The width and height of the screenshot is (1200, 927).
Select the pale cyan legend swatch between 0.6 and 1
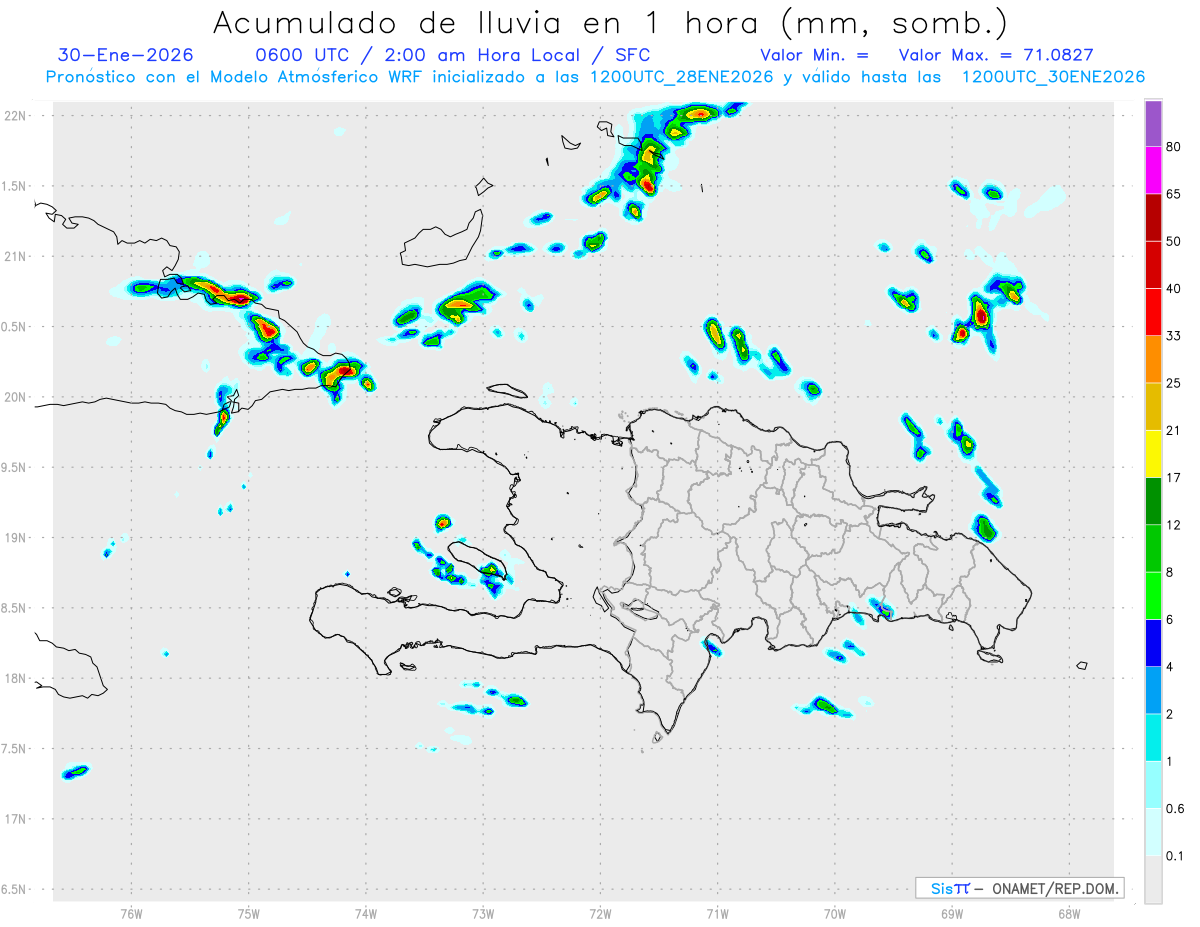click(x=1153, y=785)
